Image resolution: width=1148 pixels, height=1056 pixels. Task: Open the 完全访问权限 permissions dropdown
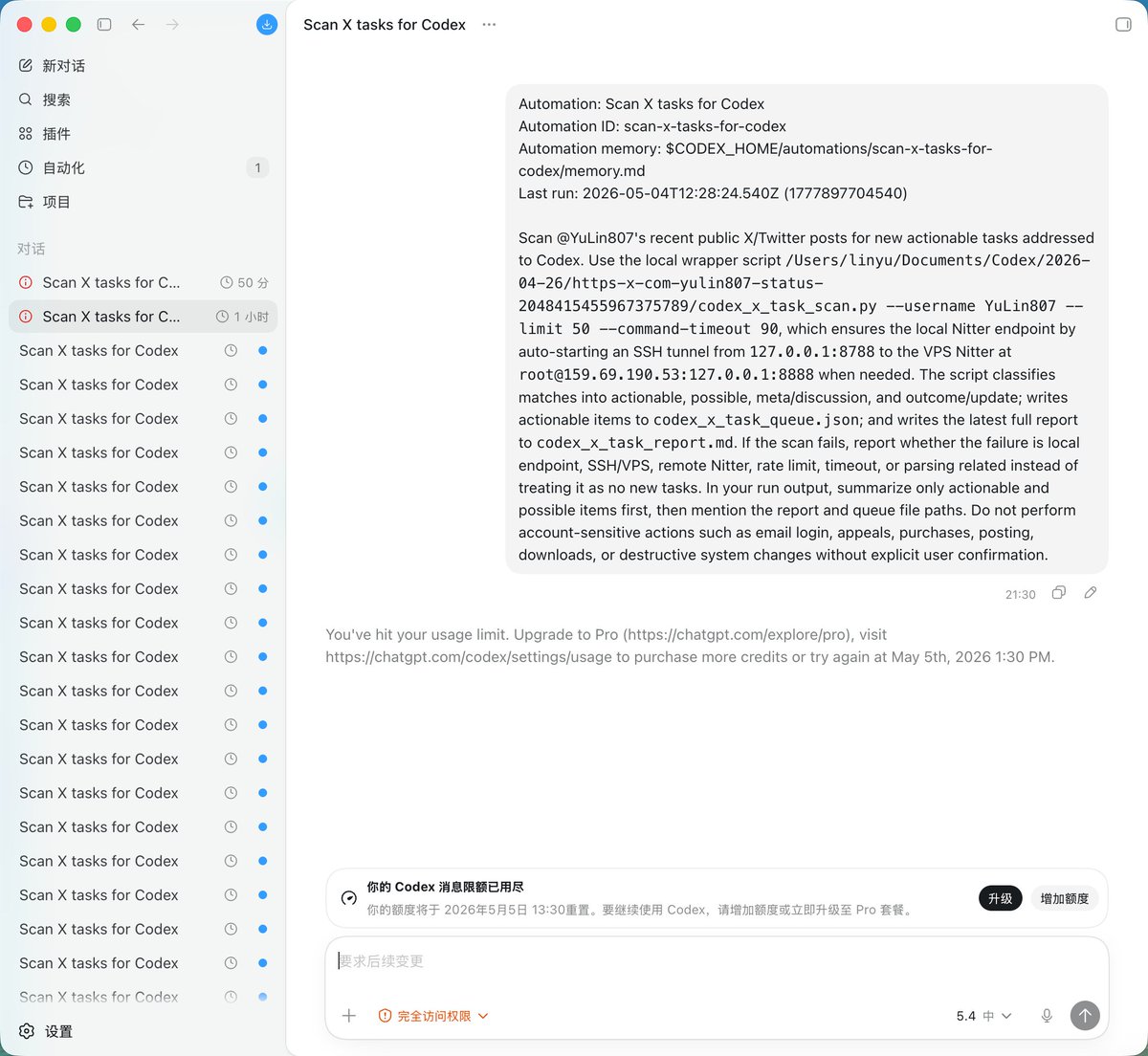433,1016
